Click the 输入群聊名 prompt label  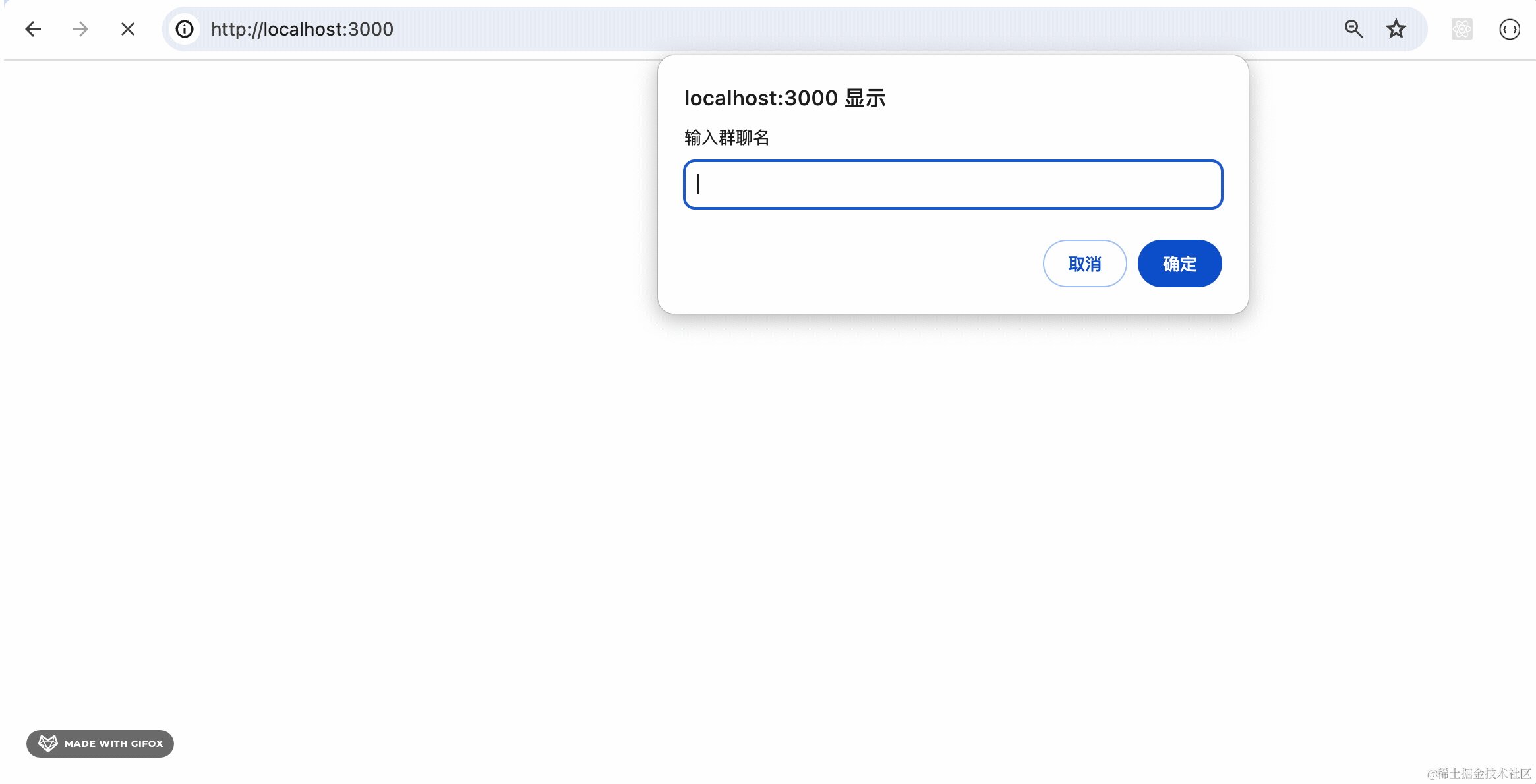tap(726, 138)
